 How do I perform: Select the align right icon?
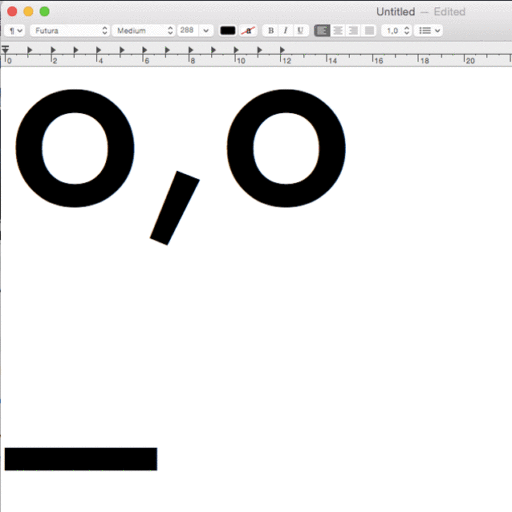click(x=353, y=31)
